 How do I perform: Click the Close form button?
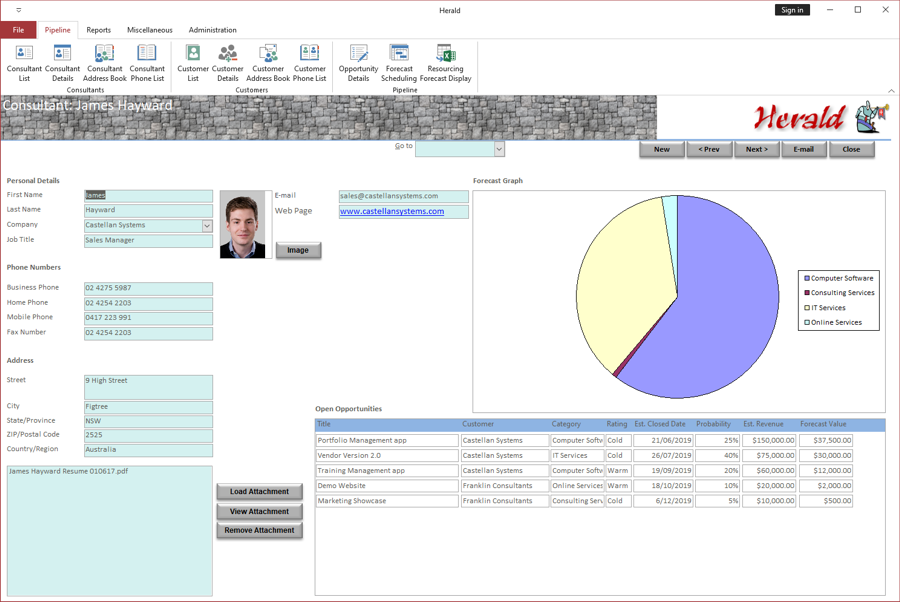(851, 149)
